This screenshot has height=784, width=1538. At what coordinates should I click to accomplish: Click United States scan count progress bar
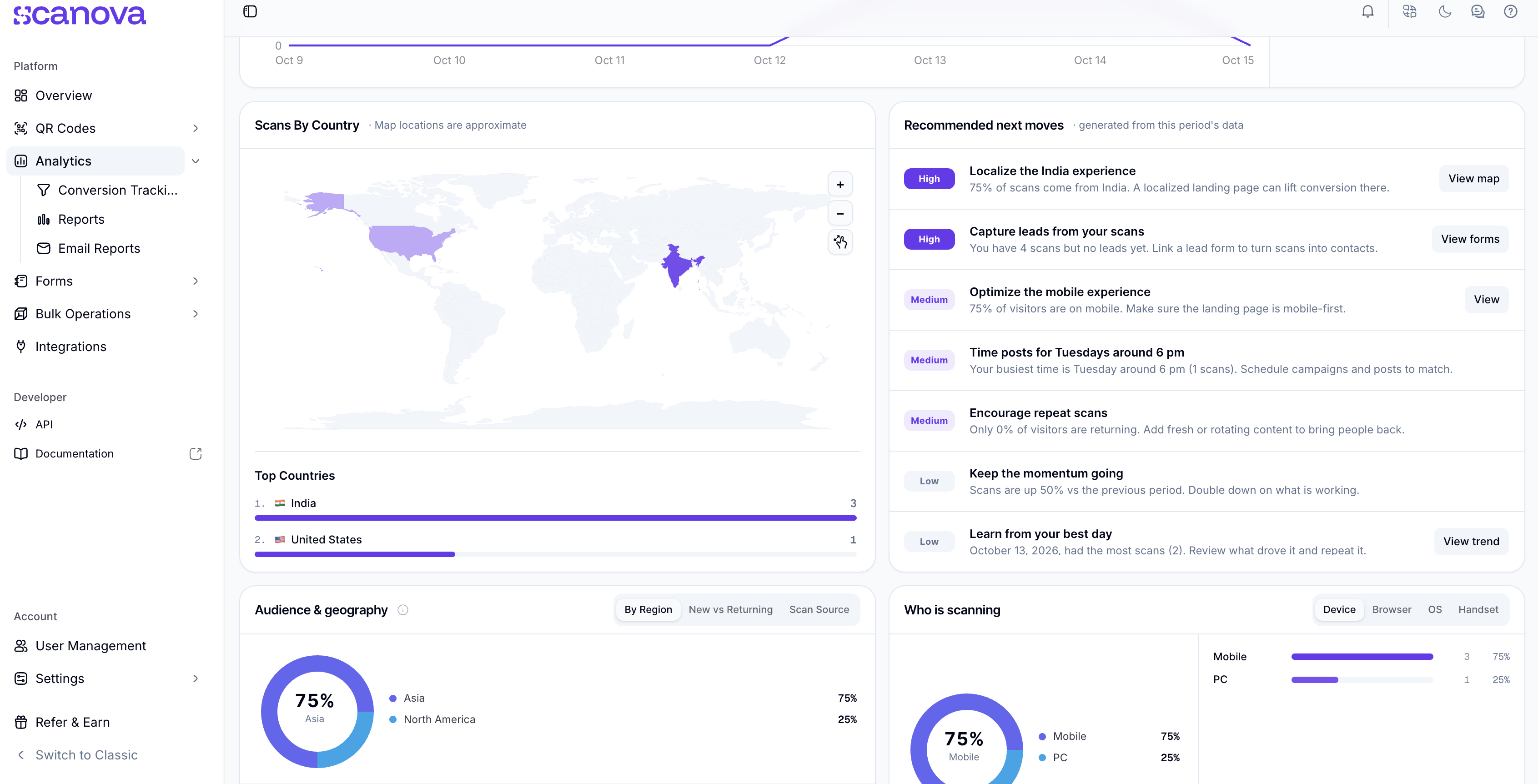tap(555, 555)
